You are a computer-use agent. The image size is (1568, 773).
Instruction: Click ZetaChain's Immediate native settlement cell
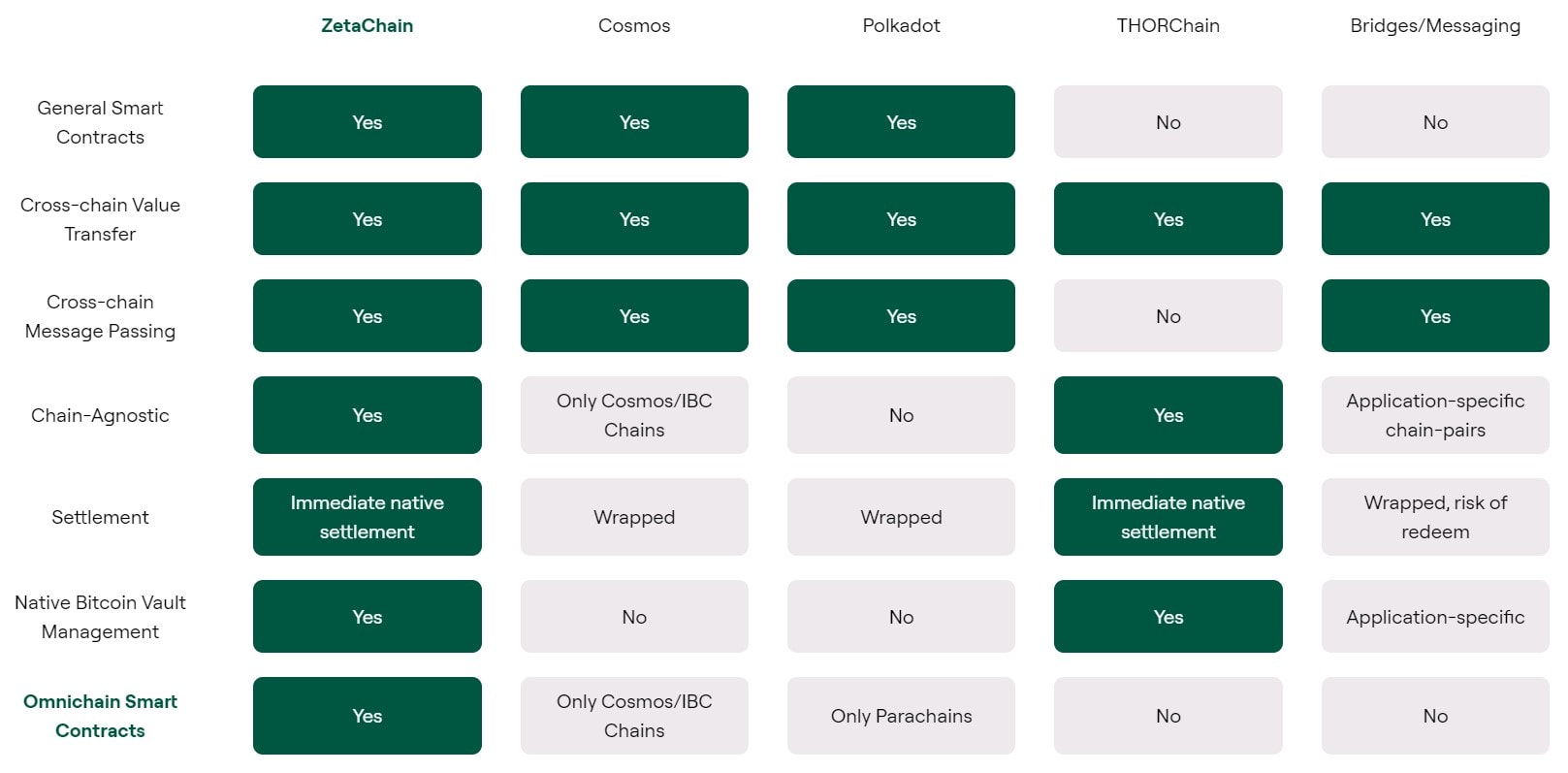[367, 517]
